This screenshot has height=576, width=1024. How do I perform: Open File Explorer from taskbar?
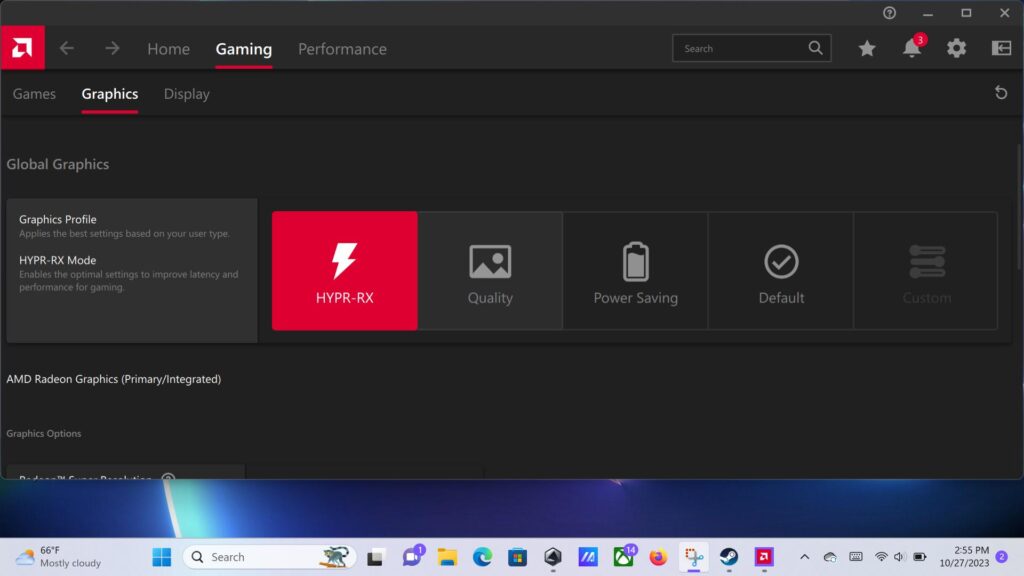pos(447,557)
